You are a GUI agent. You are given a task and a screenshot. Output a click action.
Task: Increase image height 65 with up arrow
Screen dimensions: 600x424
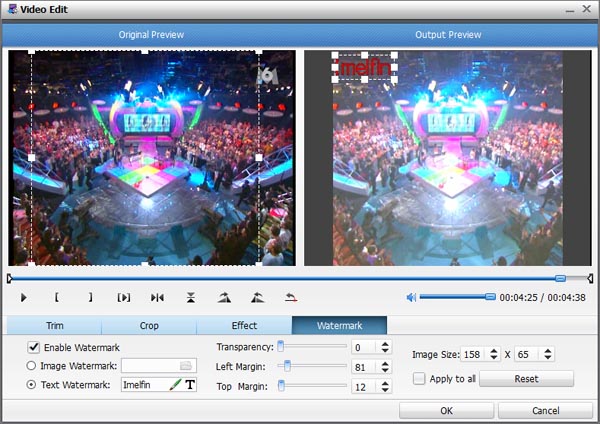click(x=548, y=351)
